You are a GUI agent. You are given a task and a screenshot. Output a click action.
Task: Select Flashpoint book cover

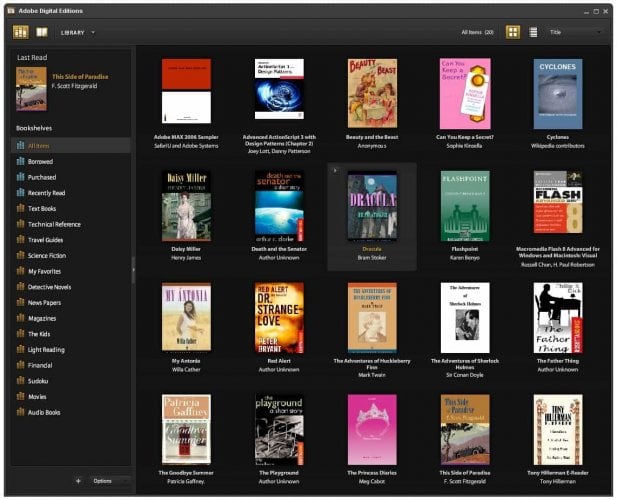point(465,206)
